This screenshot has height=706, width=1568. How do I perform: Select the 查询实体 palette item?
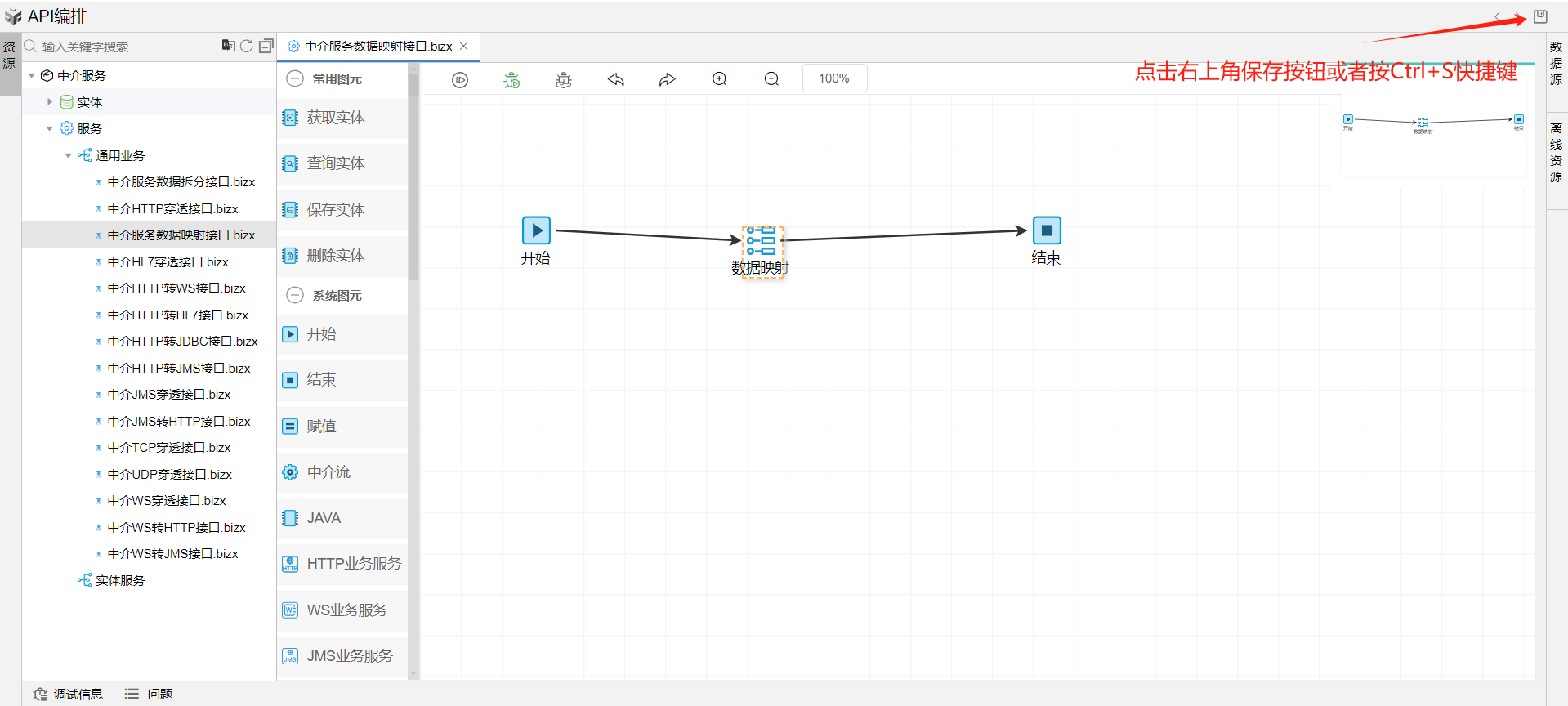coord(342,163)
